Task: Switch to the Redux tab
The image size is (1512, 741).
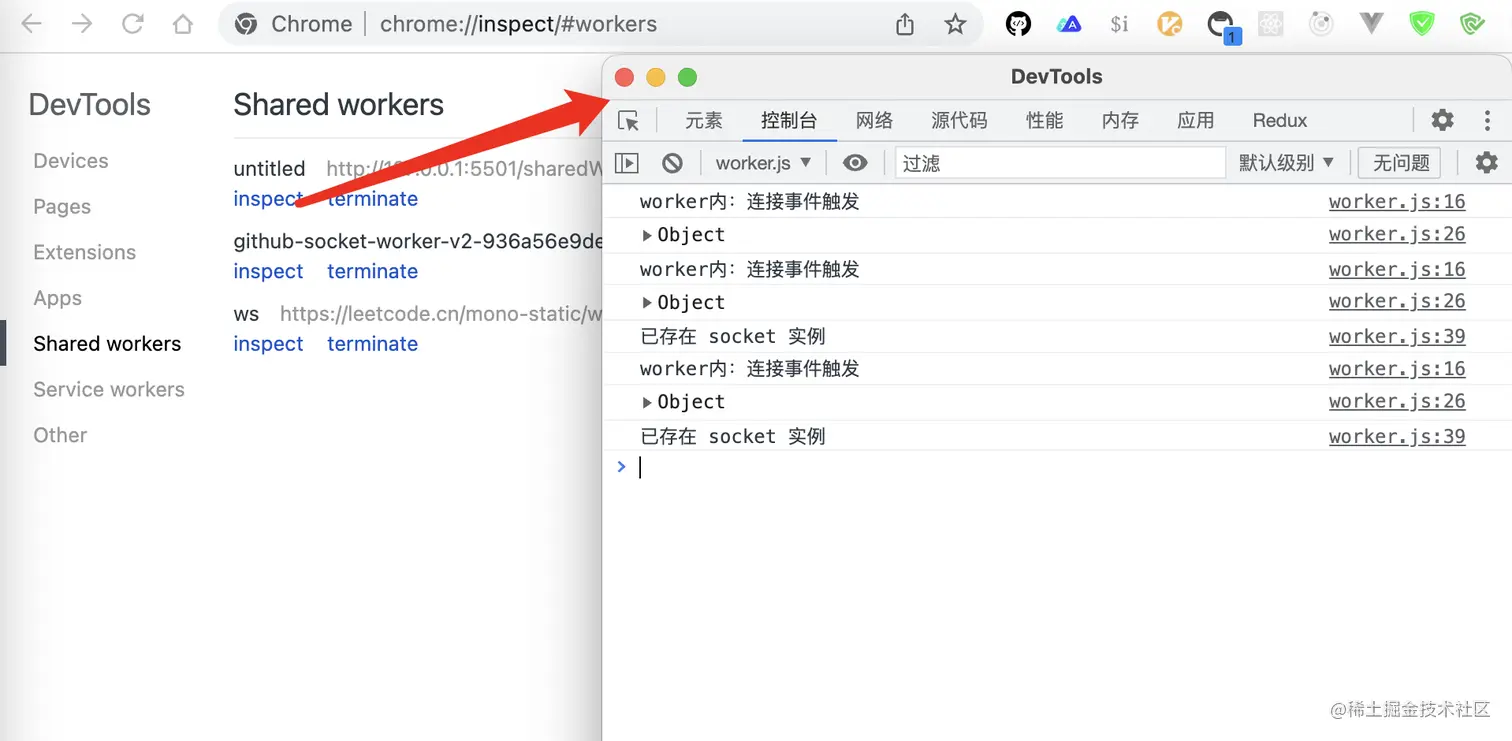Action: pyautogui.click(x=1280, y=120)
